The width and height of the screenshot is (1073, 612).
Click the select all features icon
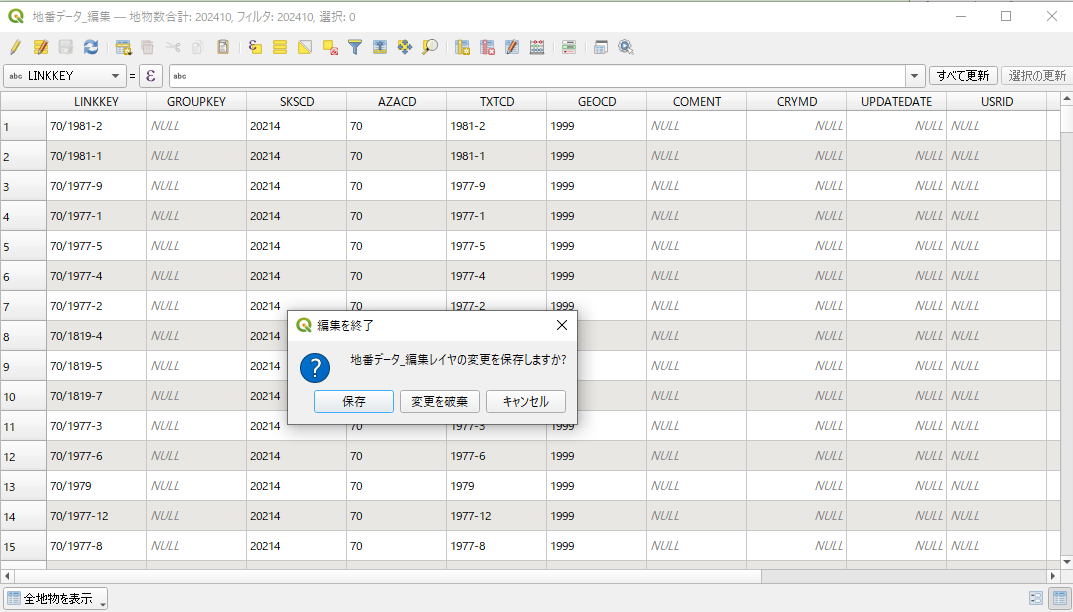coord(280,47)
